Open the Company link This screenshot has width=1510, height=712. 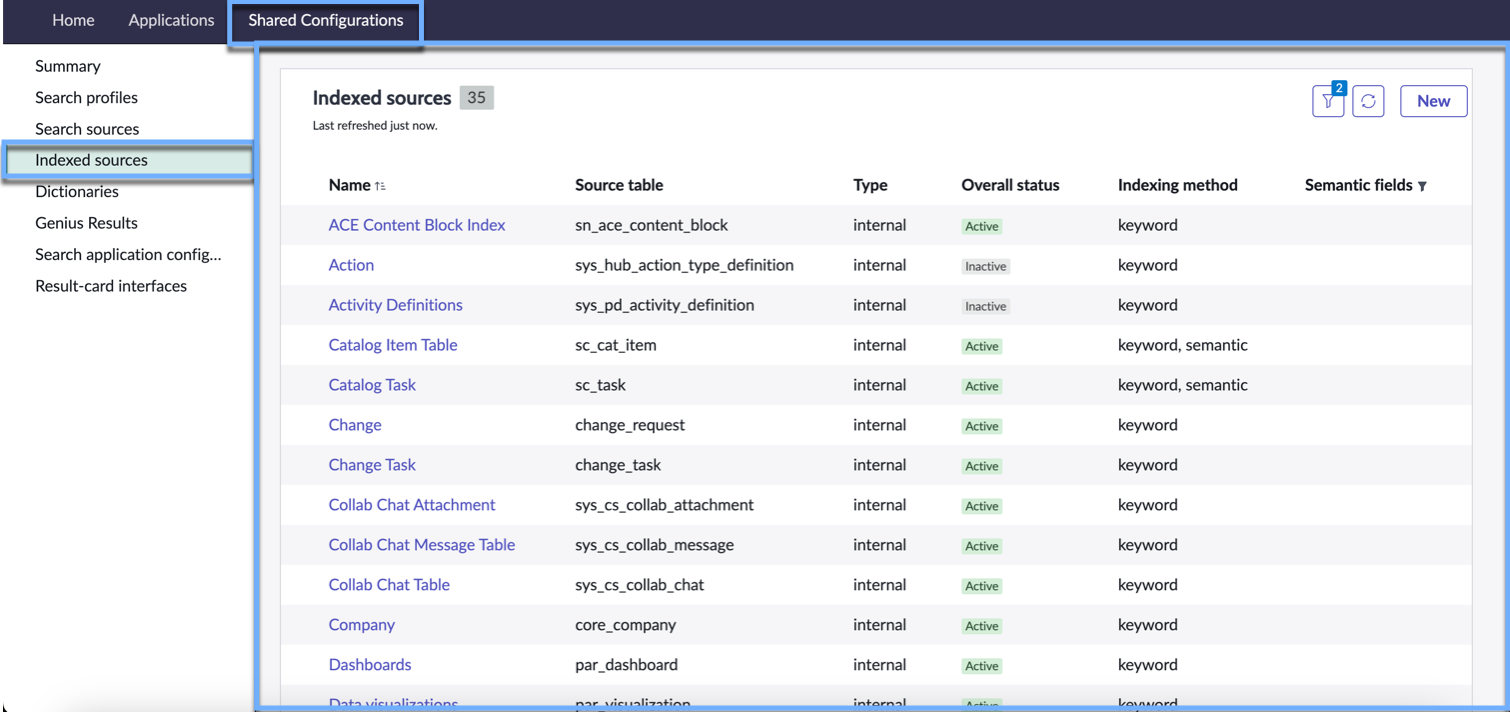click(x=362, y=625)
